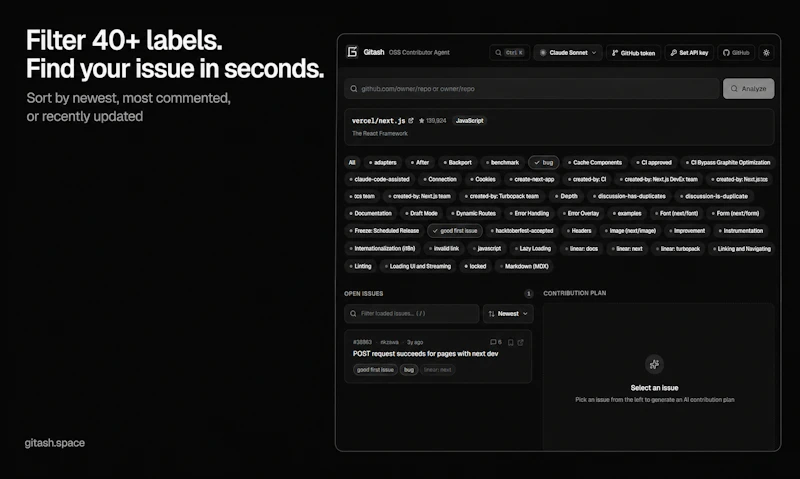This screenshot has height=479, width=800.
Task: Select the Image (next/image) label chip
Action: click(630, 231)
